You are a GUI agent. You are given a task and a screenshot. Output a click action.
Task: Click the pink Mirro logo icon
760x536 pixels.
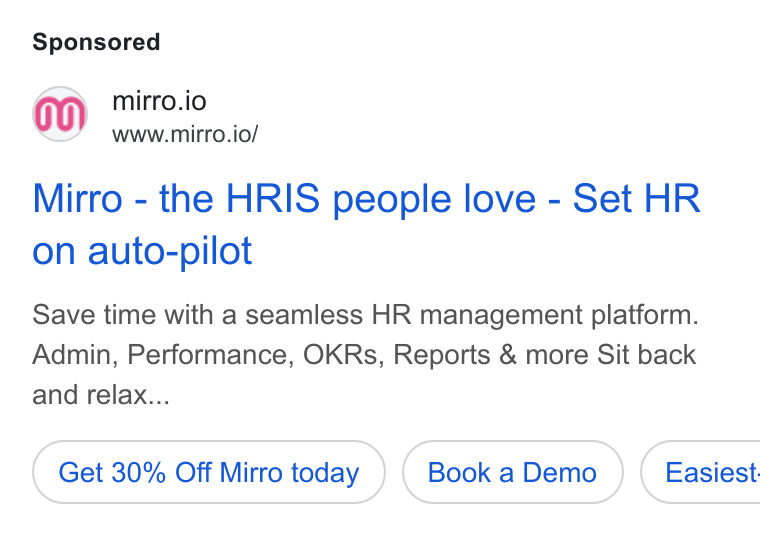tap(60, 114)
